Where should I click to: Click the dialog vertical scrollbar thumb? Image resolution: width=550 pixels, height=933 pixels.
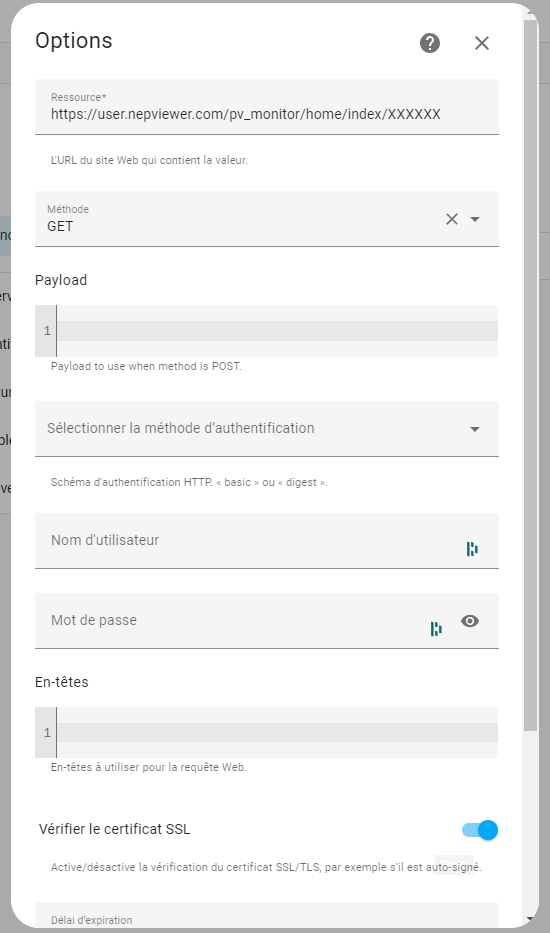click(x=531, y=375)
